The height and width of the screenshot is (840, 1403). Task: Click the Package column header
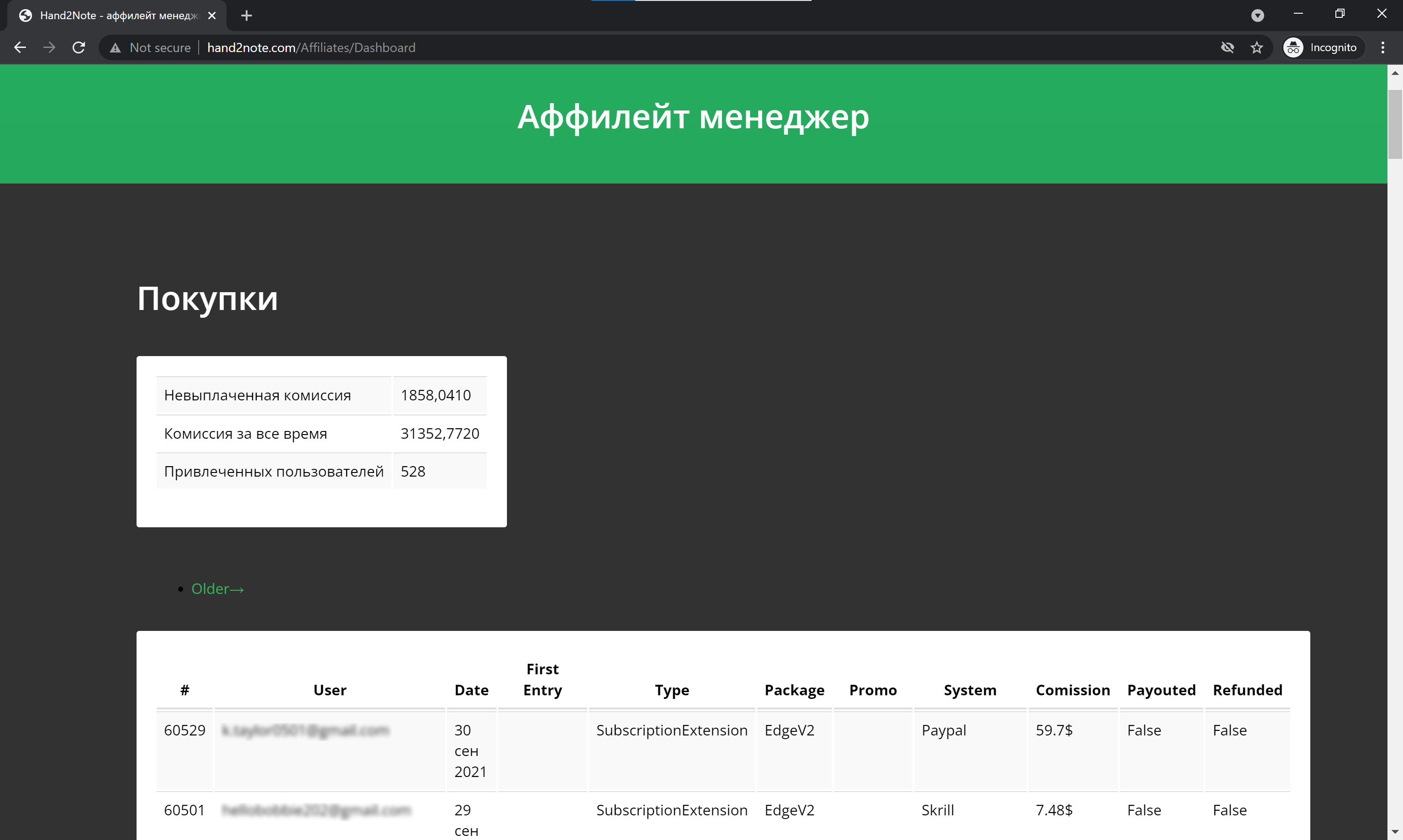click(x=794, y=690)
